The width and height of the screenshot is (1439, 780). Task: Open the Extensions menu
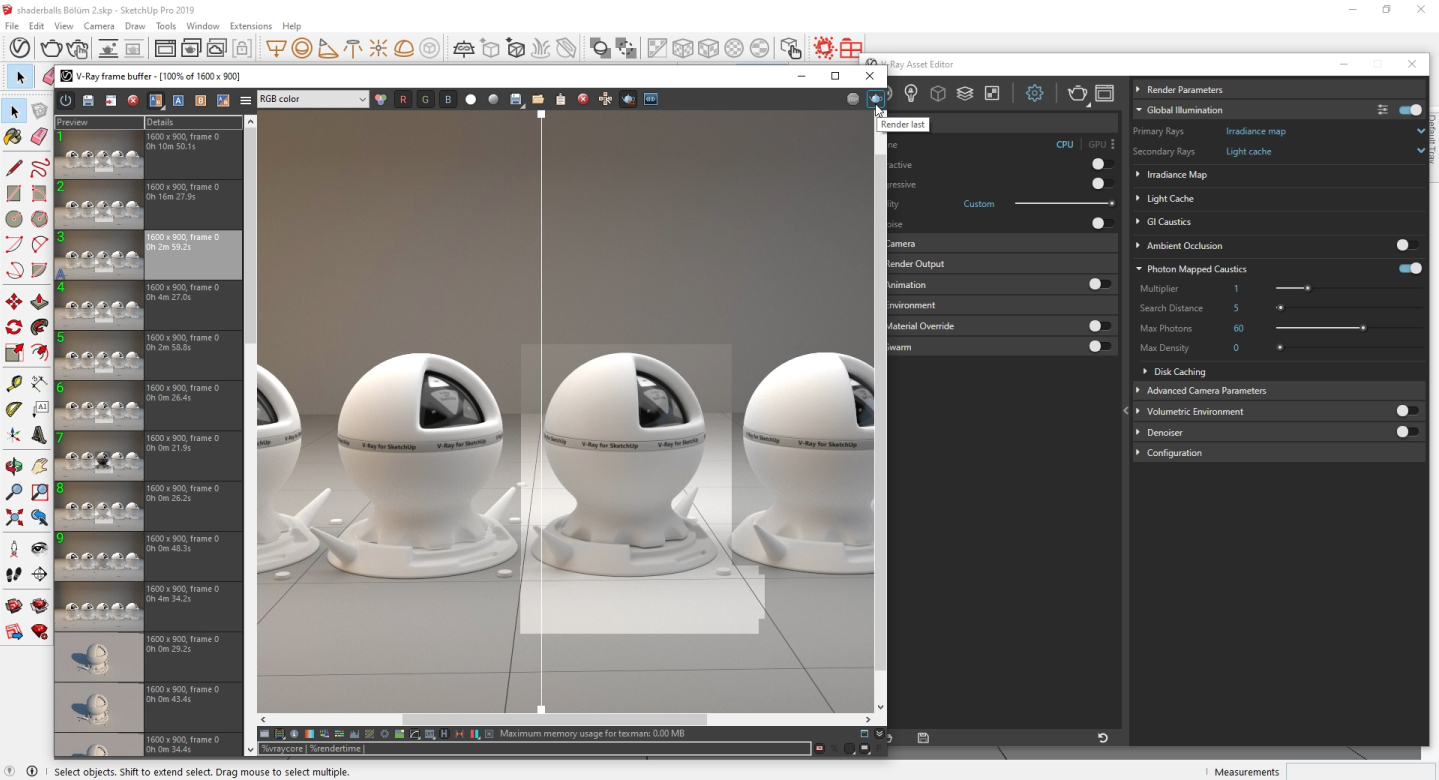(x=251, y=26)
